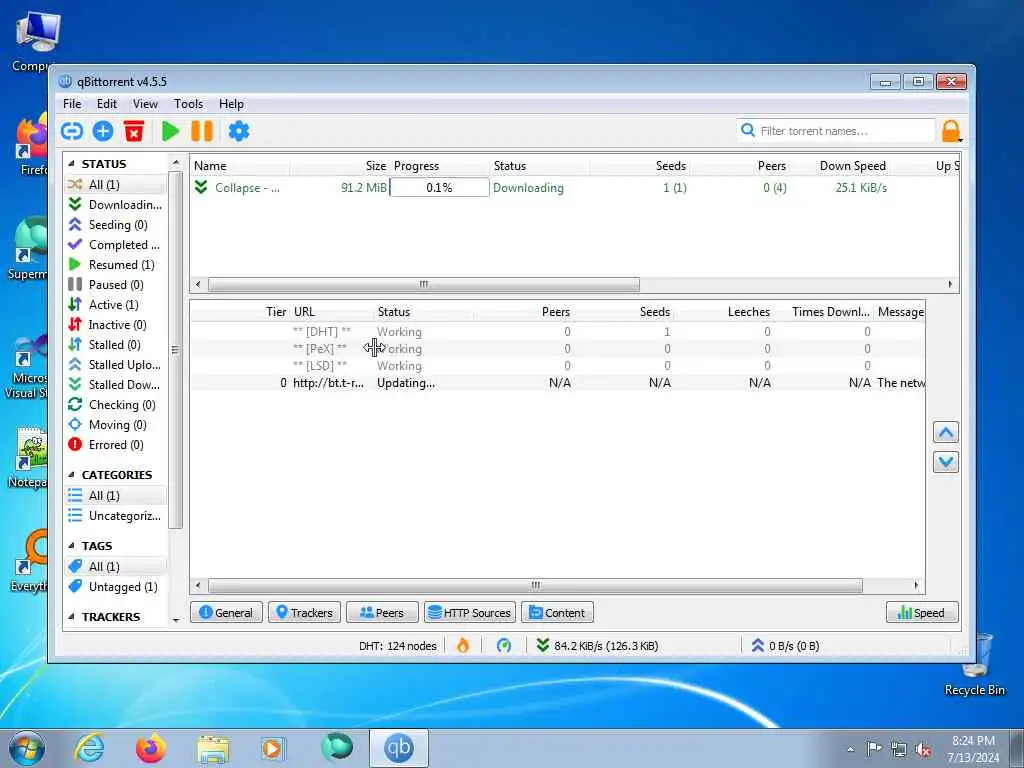Image resolution: width=1024 pixels, height=768 pixels.
Task: Open the Help menu
Action: [x=231, y=104]
